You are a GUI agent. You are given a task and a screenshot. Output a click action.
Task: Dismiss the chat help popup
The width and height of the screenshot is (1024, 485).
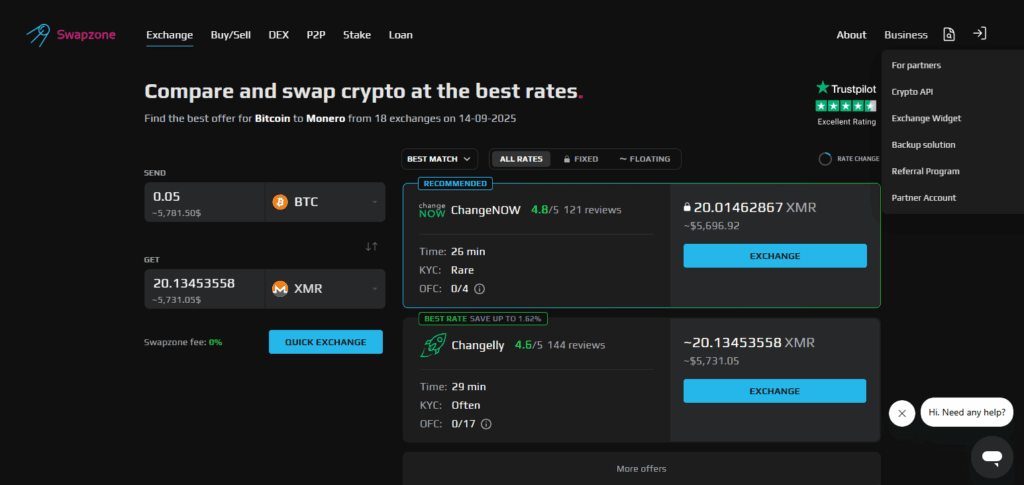pyautogui.click(x=902, y=413)
